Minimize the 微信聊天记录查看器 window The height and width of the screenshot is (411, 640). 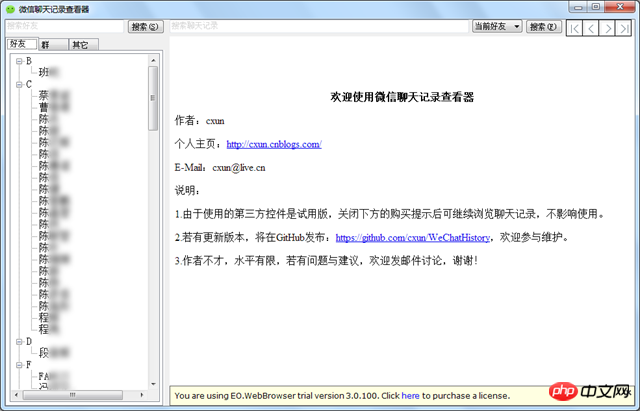point(578,7)
